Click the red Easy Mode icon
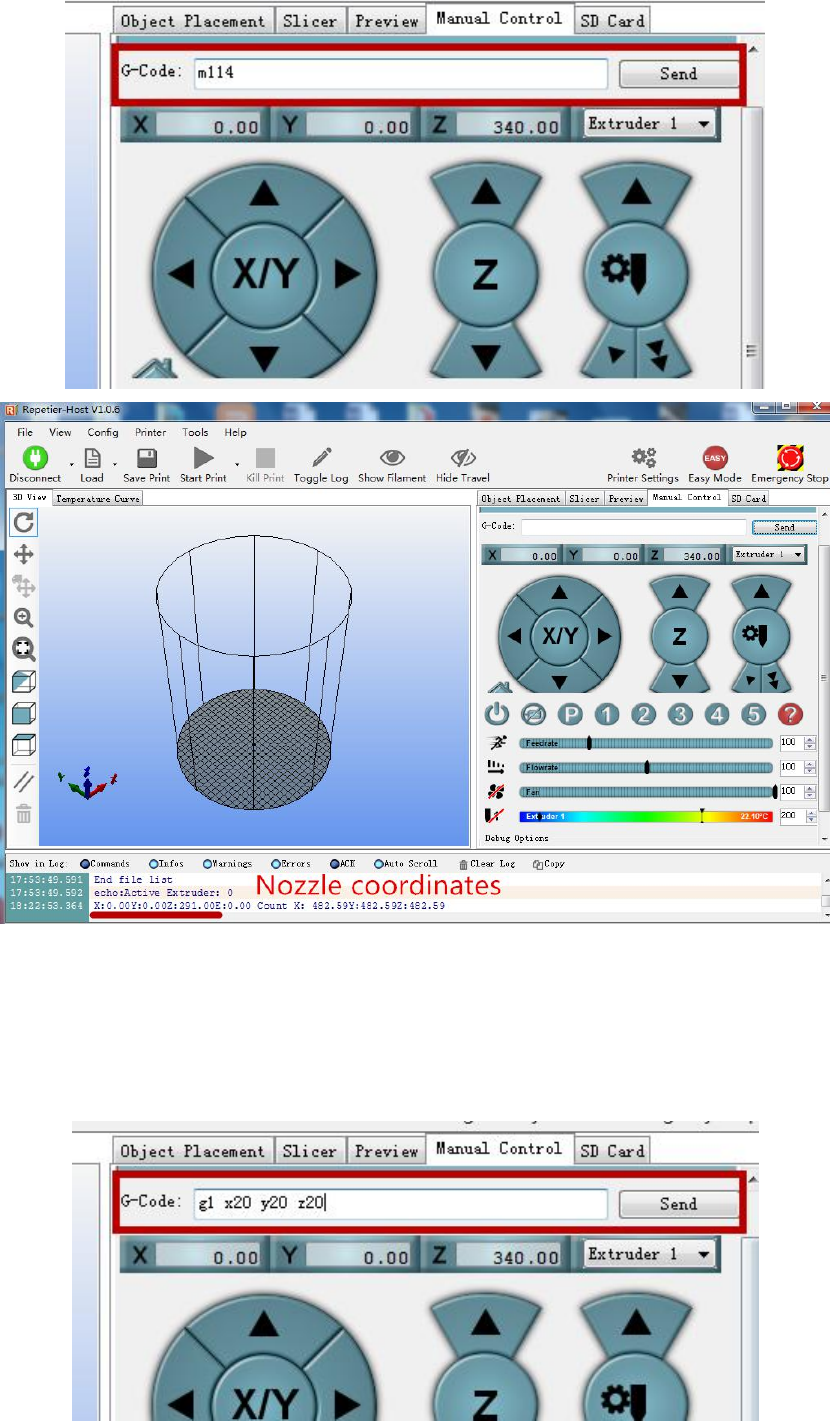Viewport: 830px width, 1421px height. point(715,458)
